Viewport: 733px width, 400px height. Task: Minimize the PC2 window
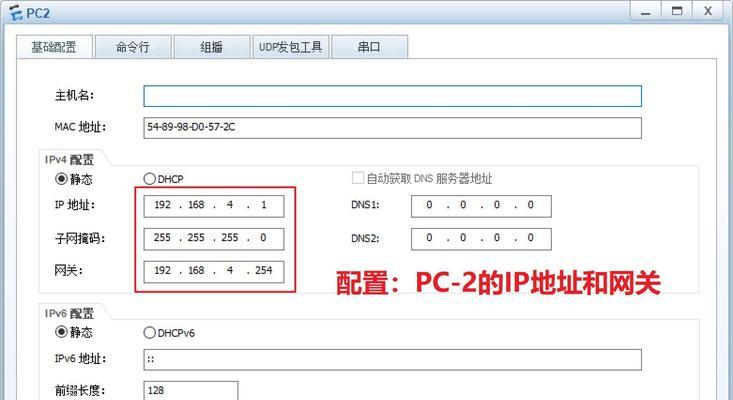pyautogui.click(x=646, y=12)
